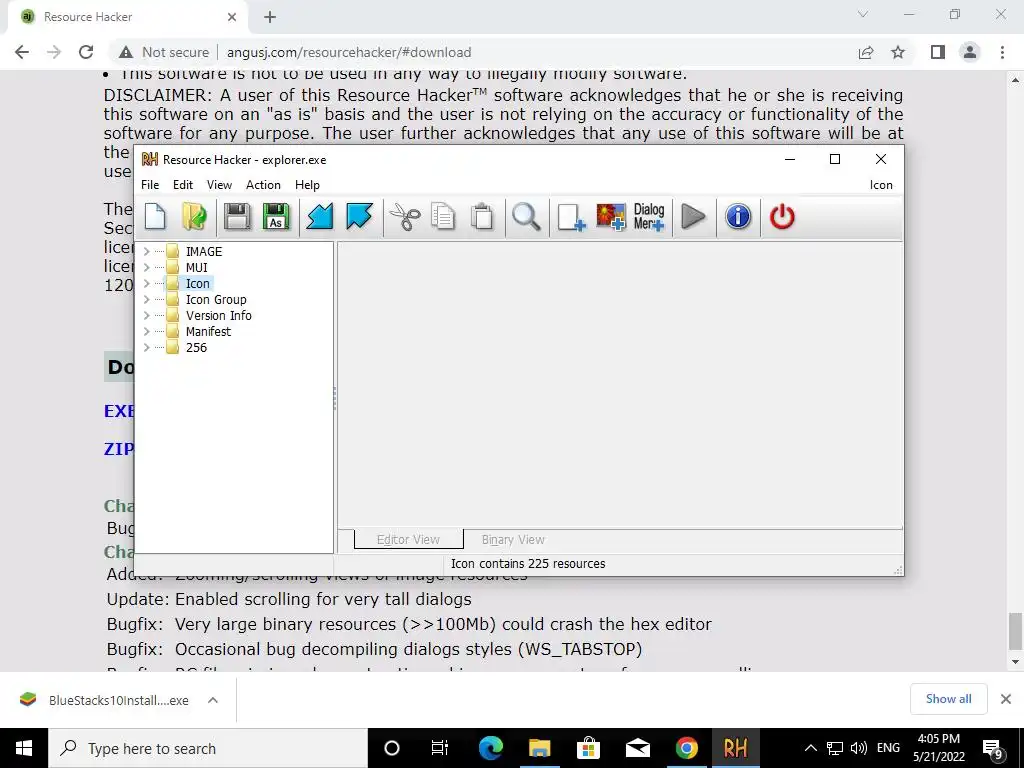Save the file using floppy disk icon

pos(237,217)
